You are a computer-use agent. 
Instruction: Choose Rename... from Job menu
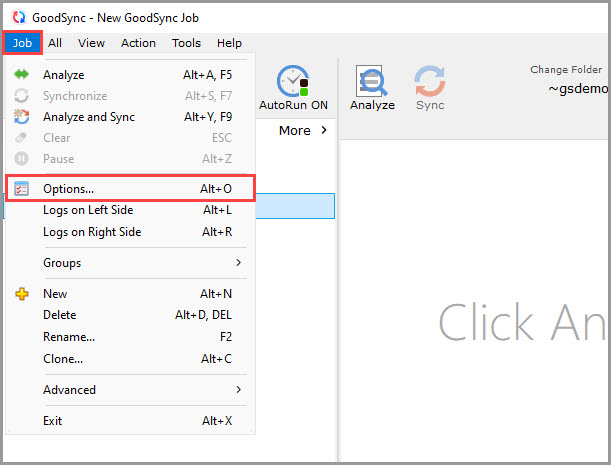(69, 337)
